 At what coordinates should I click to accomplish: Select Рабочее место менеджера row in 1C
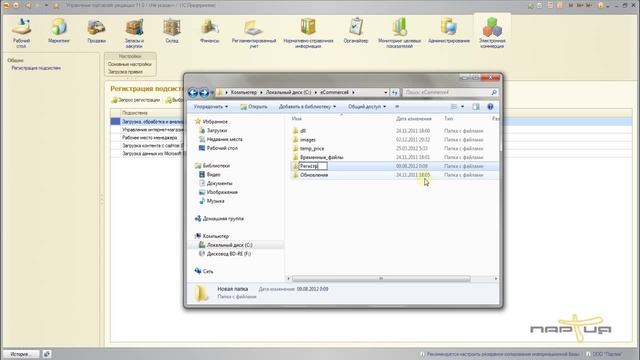(149, 138)
